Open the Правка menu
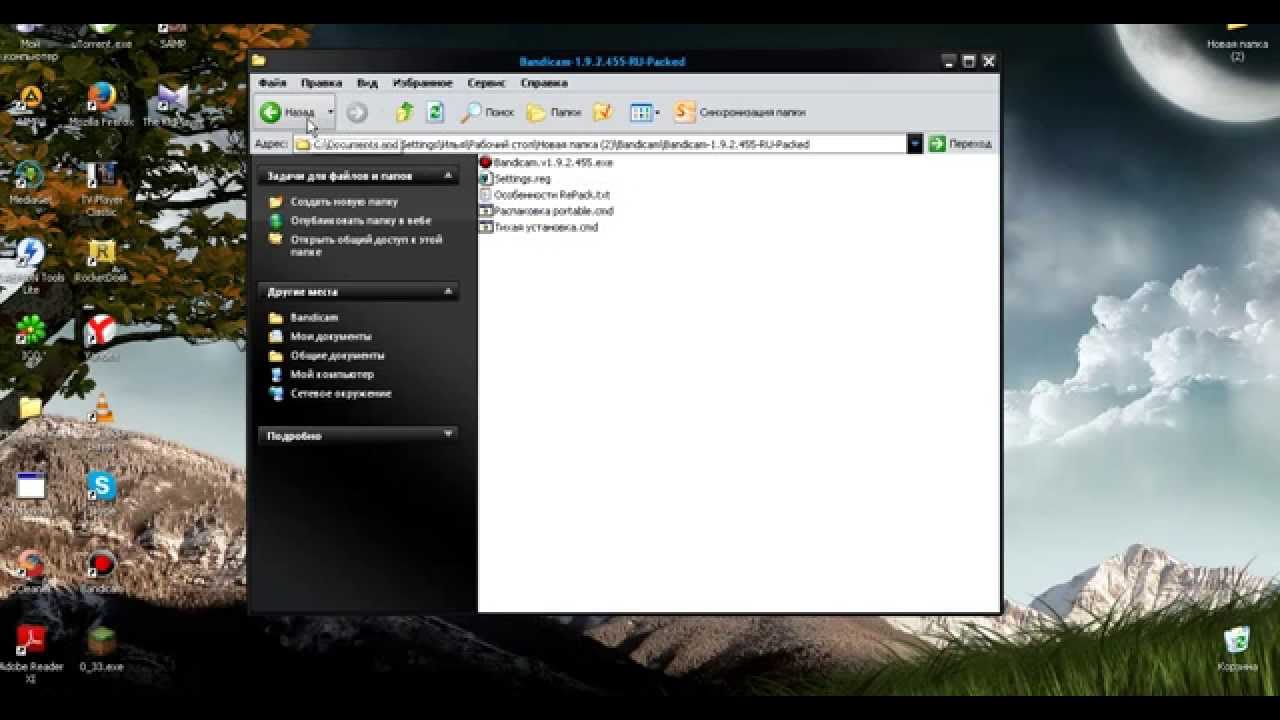Image resolution: width=1280 pixels, height=720 pixels. (321, 83)
